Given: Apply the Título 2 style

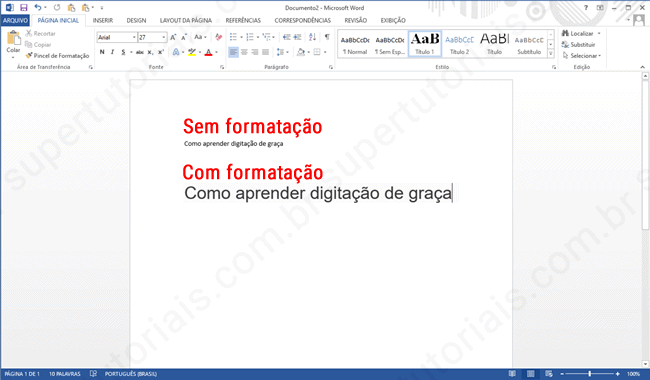Looking at the screenshot, I should pos(459,44).
